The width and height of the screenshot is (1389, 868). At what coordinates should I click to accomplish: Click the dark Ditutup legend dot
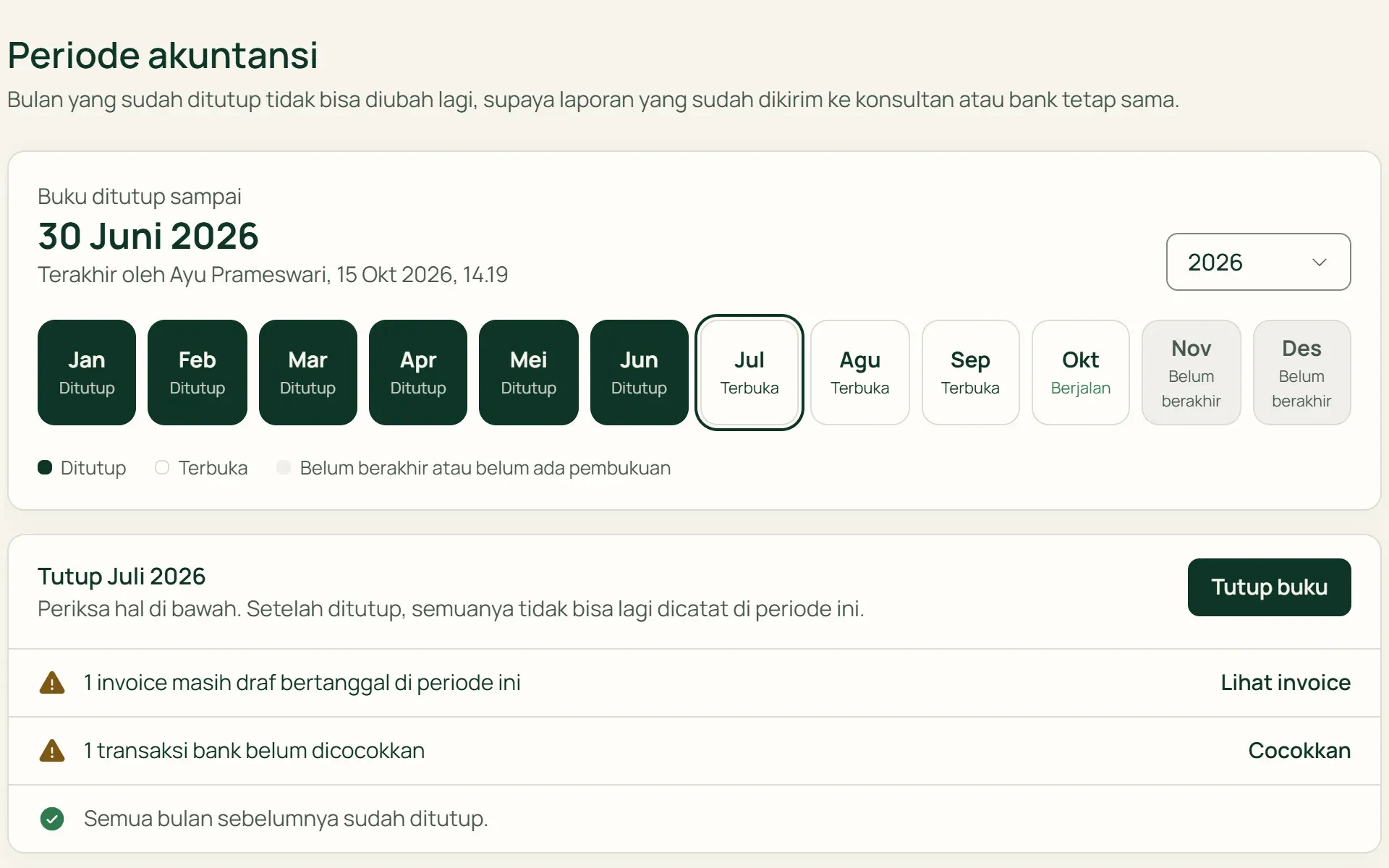pyautogui.click(x=45, y=467)
